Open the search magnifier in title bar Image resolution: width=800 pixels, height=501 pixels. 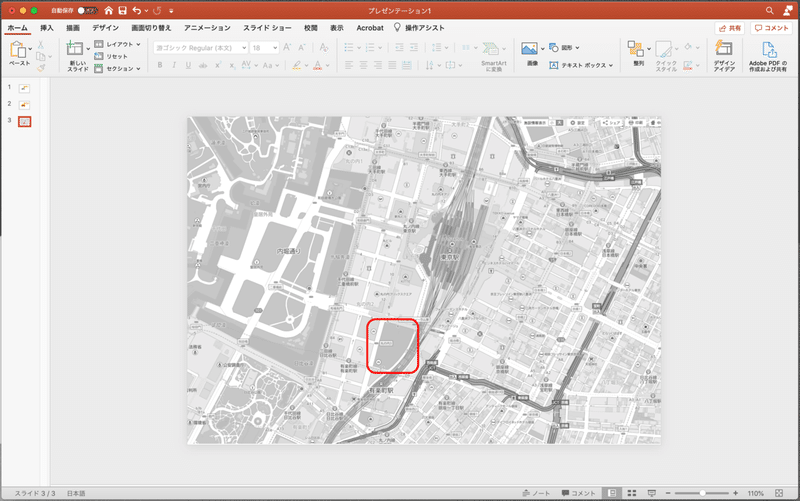(x=769, y=10)
